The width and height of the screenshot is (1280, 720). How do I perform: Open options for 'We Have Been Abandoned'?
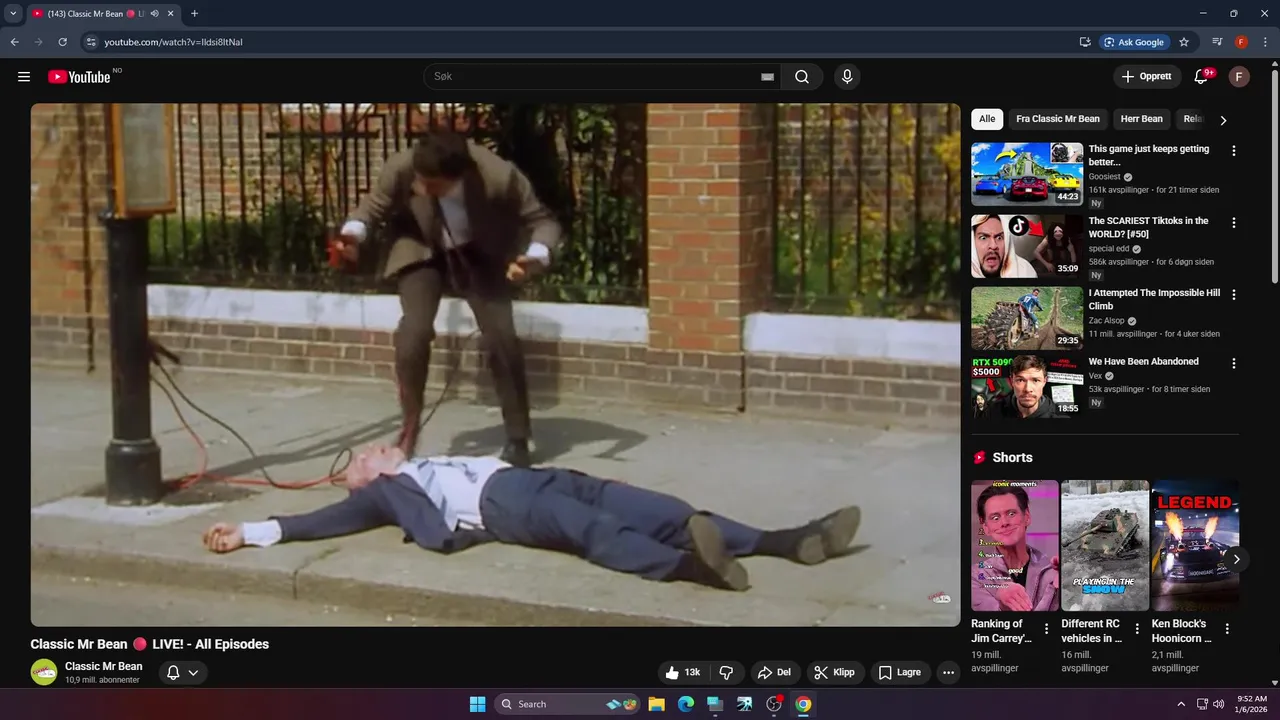coord(1233,364)
